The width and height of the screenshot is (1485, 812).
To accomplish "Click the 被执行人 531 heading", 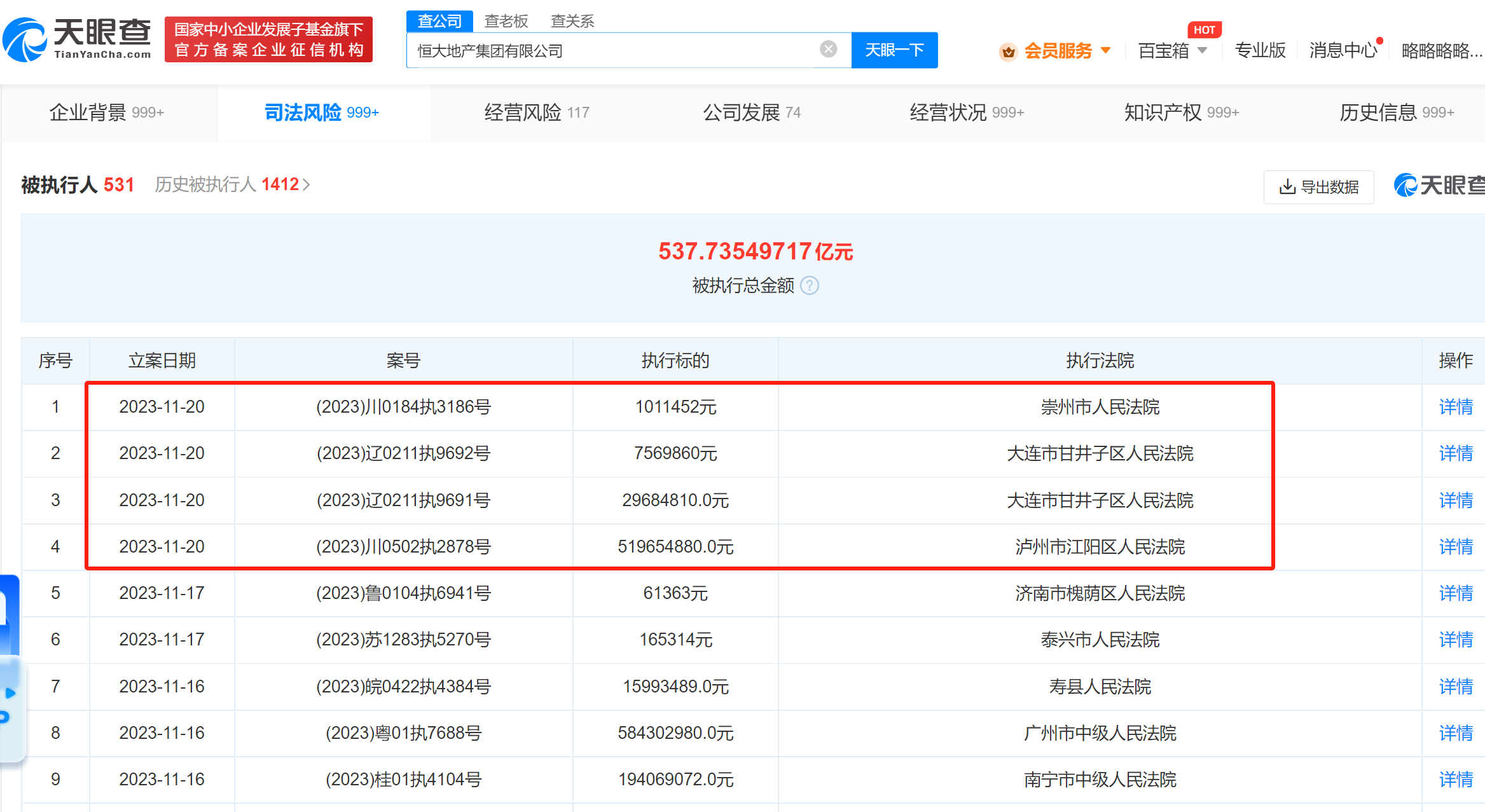I will click(78, 184).
